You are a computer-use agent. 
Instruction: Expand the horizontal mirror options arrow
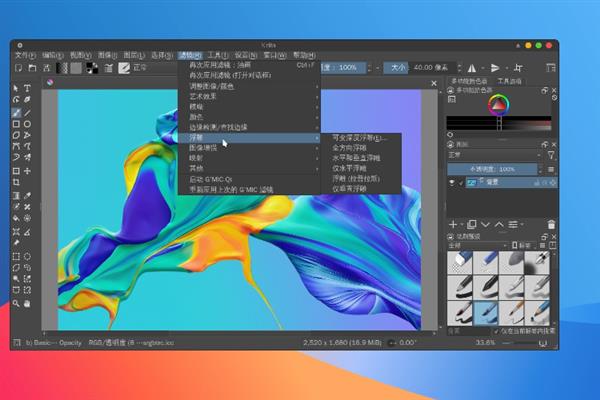click(x=483, y=68)
